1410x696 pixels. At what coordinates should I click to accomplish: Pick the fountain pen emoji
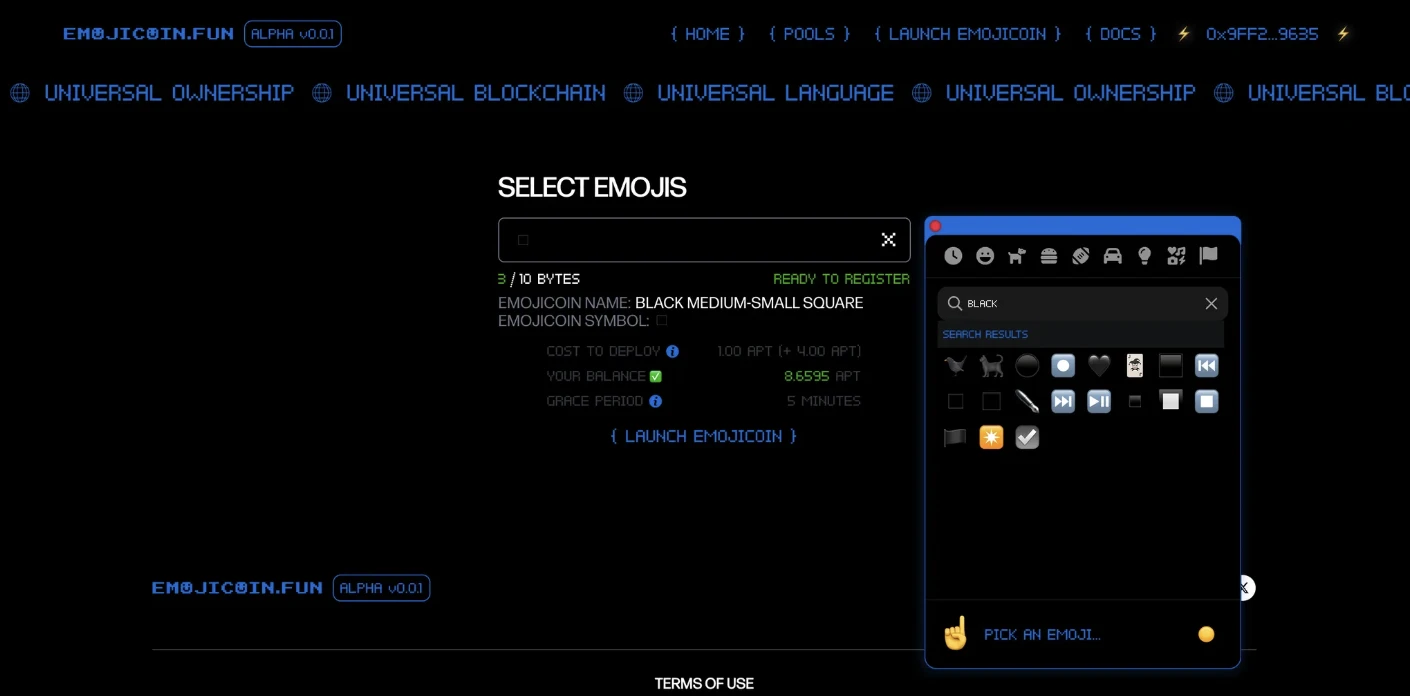point(1027,402)
